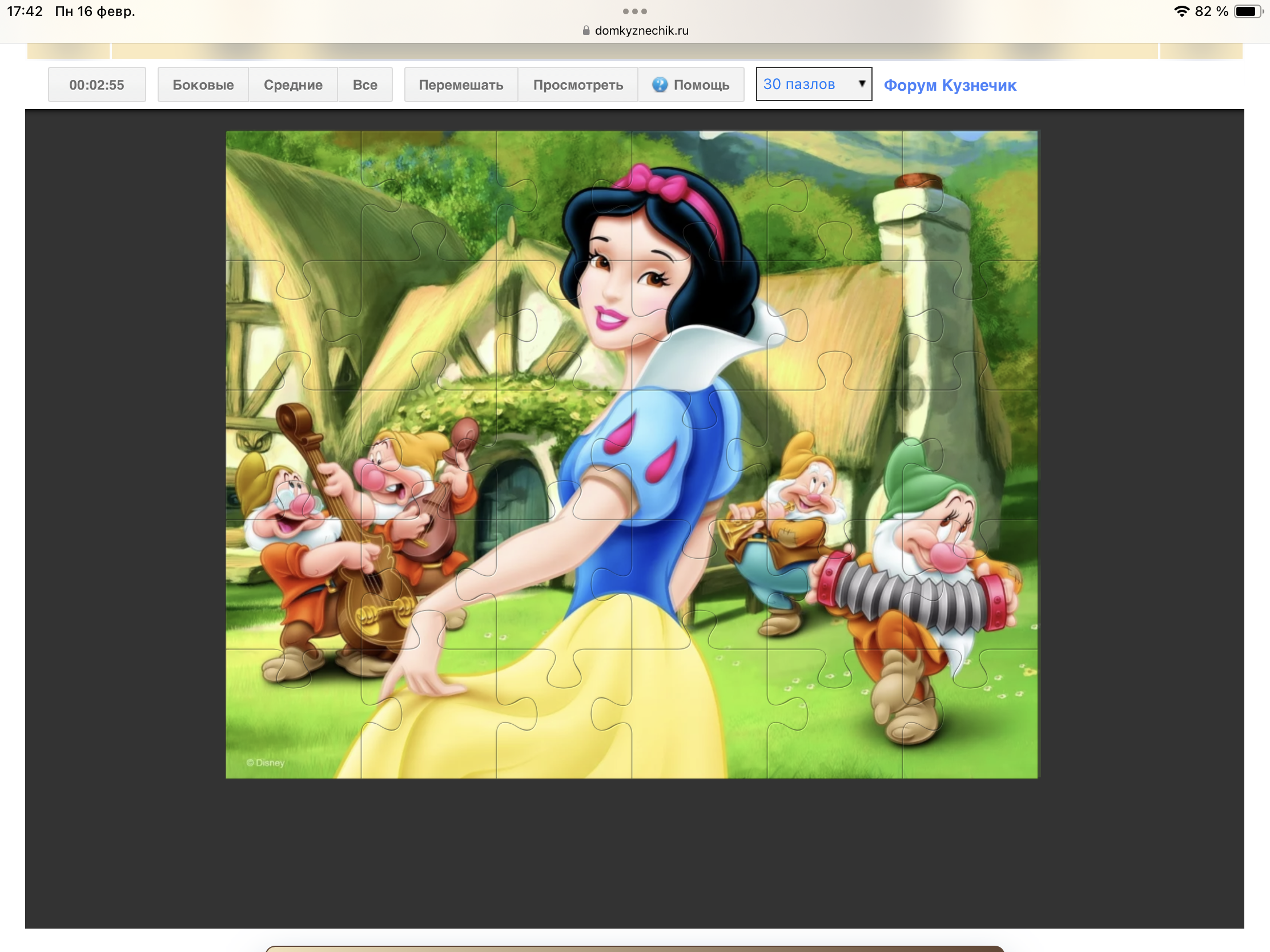
Task: Show all pieces with Все
Action: (x=365, y=85)
